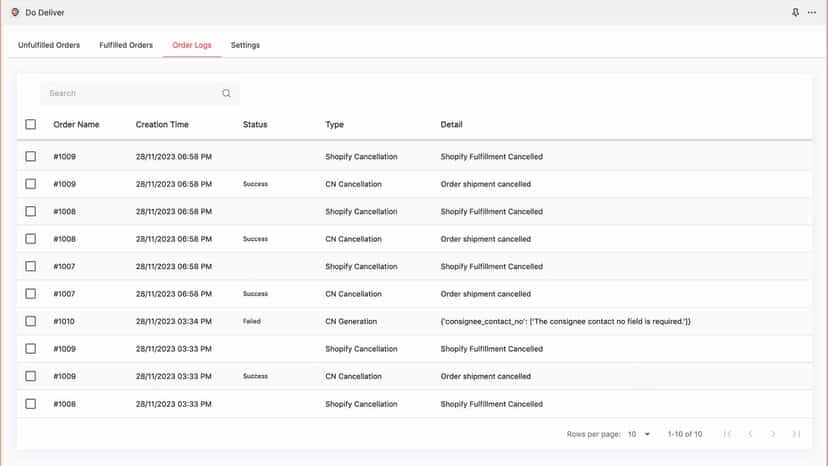The image size is (828, 466).
Task: Go to first page pagination icon
Action: [x=728, y=434]
